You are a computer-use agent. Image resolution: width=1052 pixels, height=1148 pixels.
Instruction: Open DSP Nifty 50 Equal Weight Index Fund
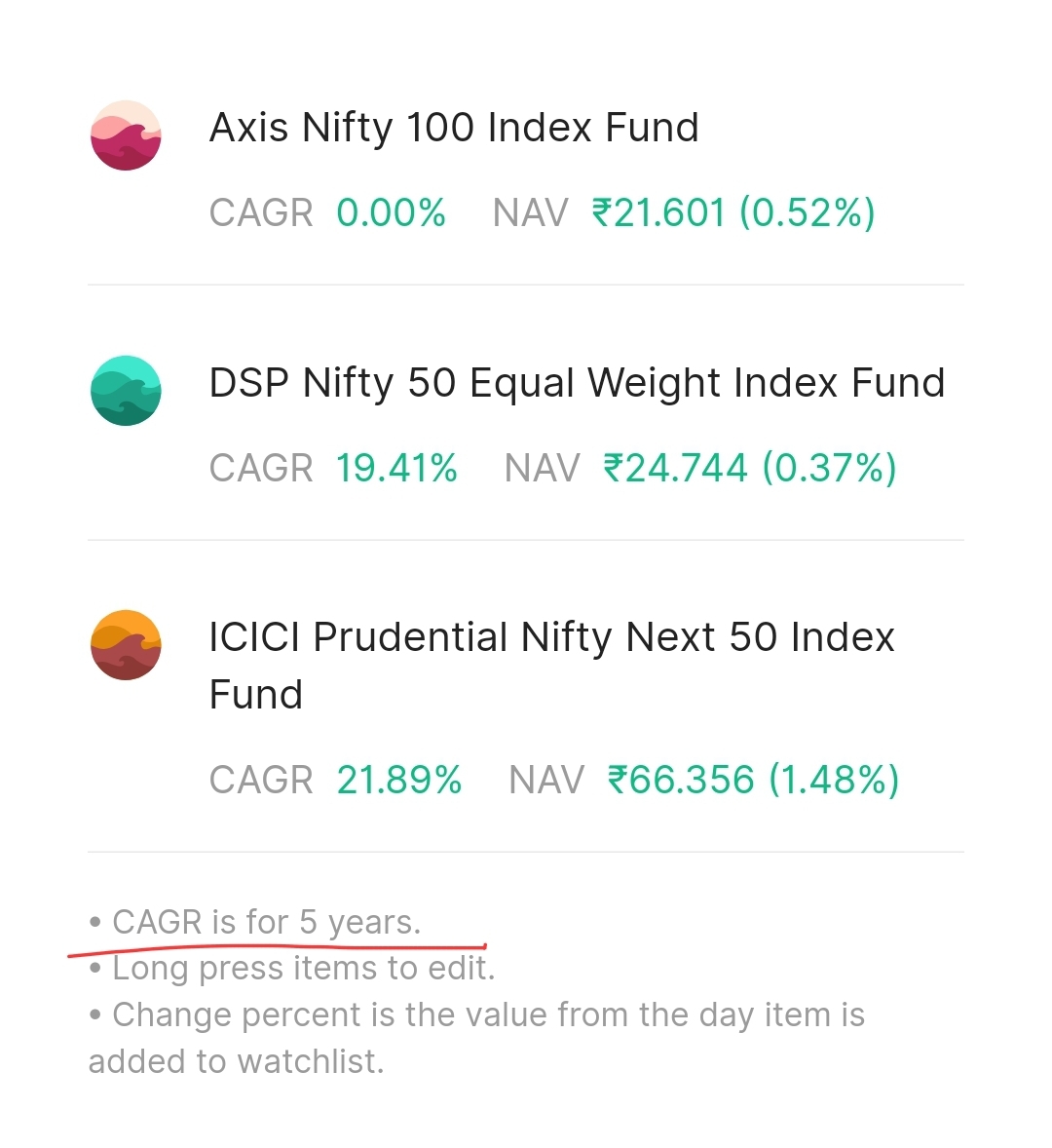tap(577, 383)
